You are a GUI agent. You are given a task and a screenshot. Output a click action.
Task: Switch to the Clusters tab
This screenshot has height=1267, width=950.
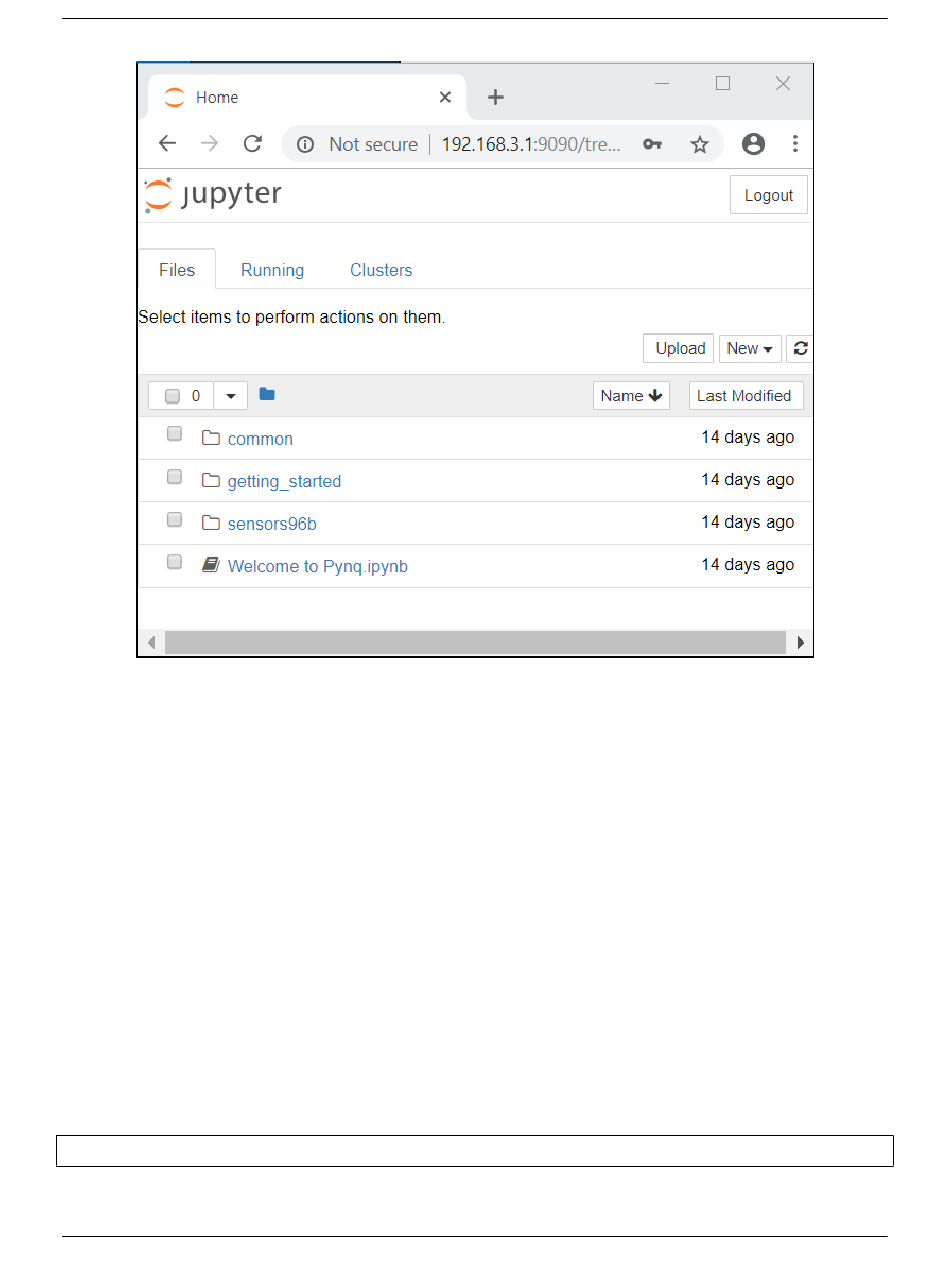click(x=381, y=270)
